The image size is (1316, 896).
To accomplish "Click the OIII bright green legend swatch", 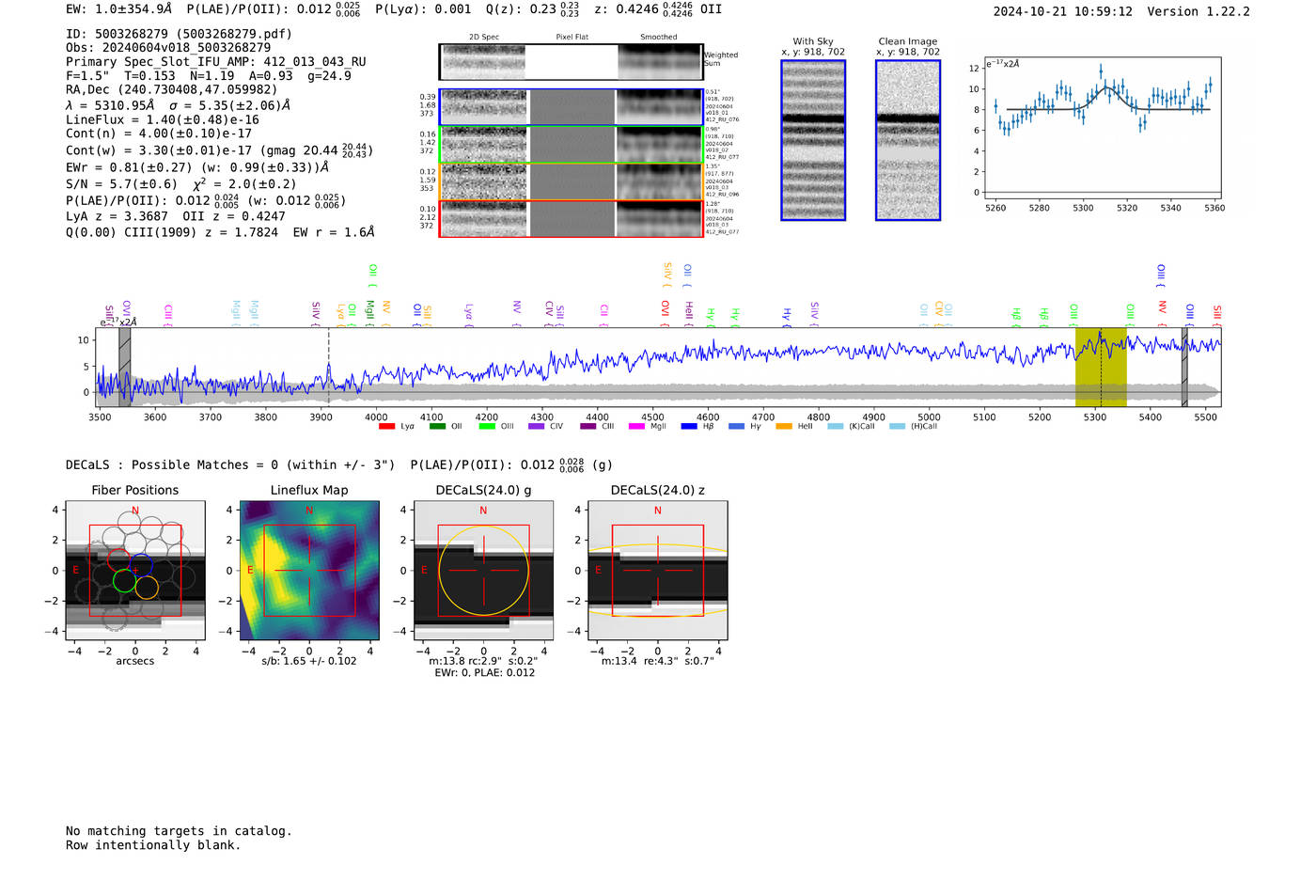I will 487,427.
